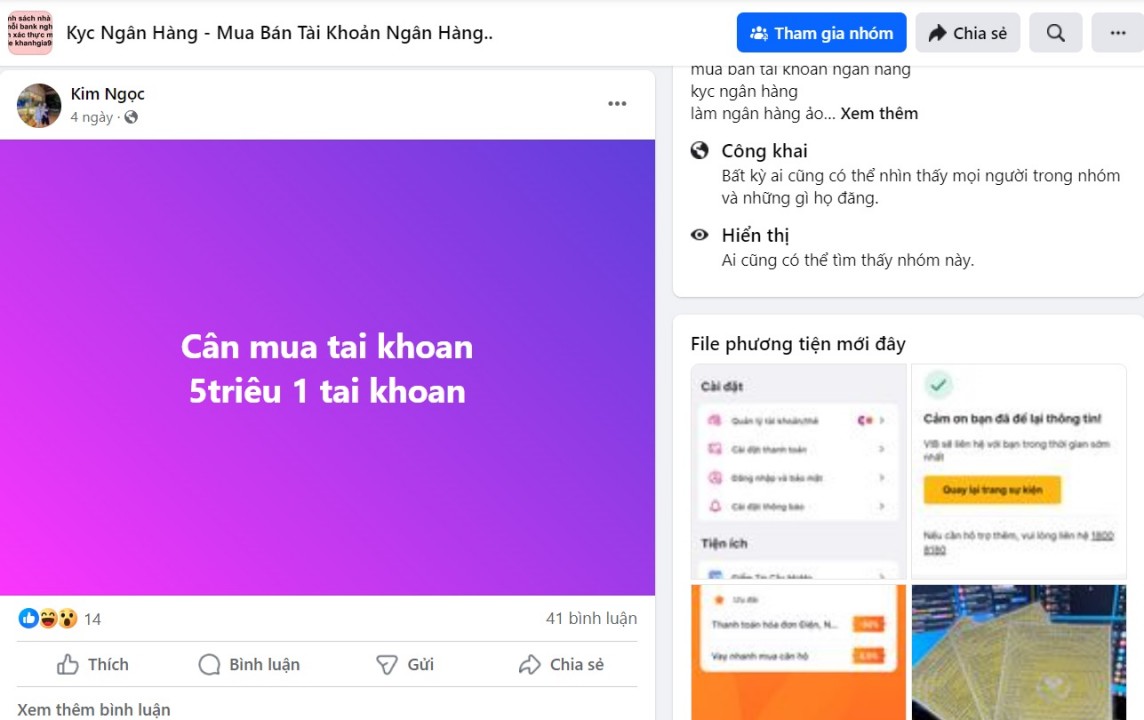Open the purple gradient post background
The width and height of the screenshot is (1144, 720).
click(328, 368)
